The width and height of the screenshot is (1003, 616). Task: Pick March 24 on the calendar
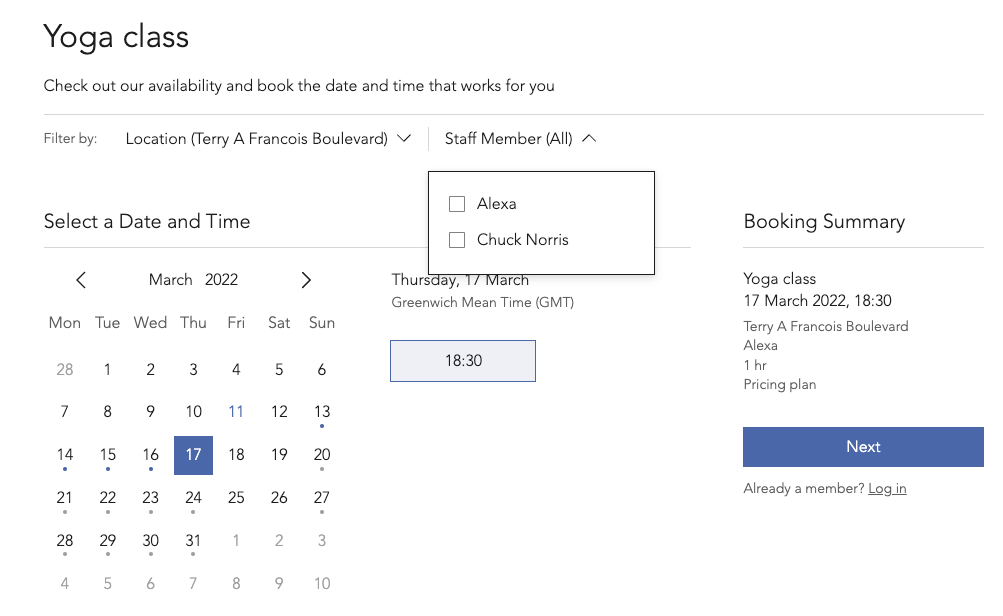[193, 498]
